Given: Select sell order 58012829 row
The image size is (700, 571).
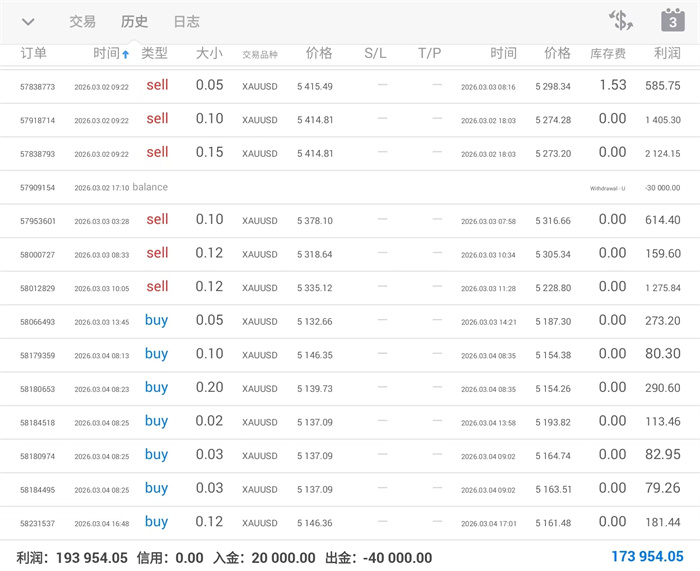Looking at the screenshot, I should point(350,287).
